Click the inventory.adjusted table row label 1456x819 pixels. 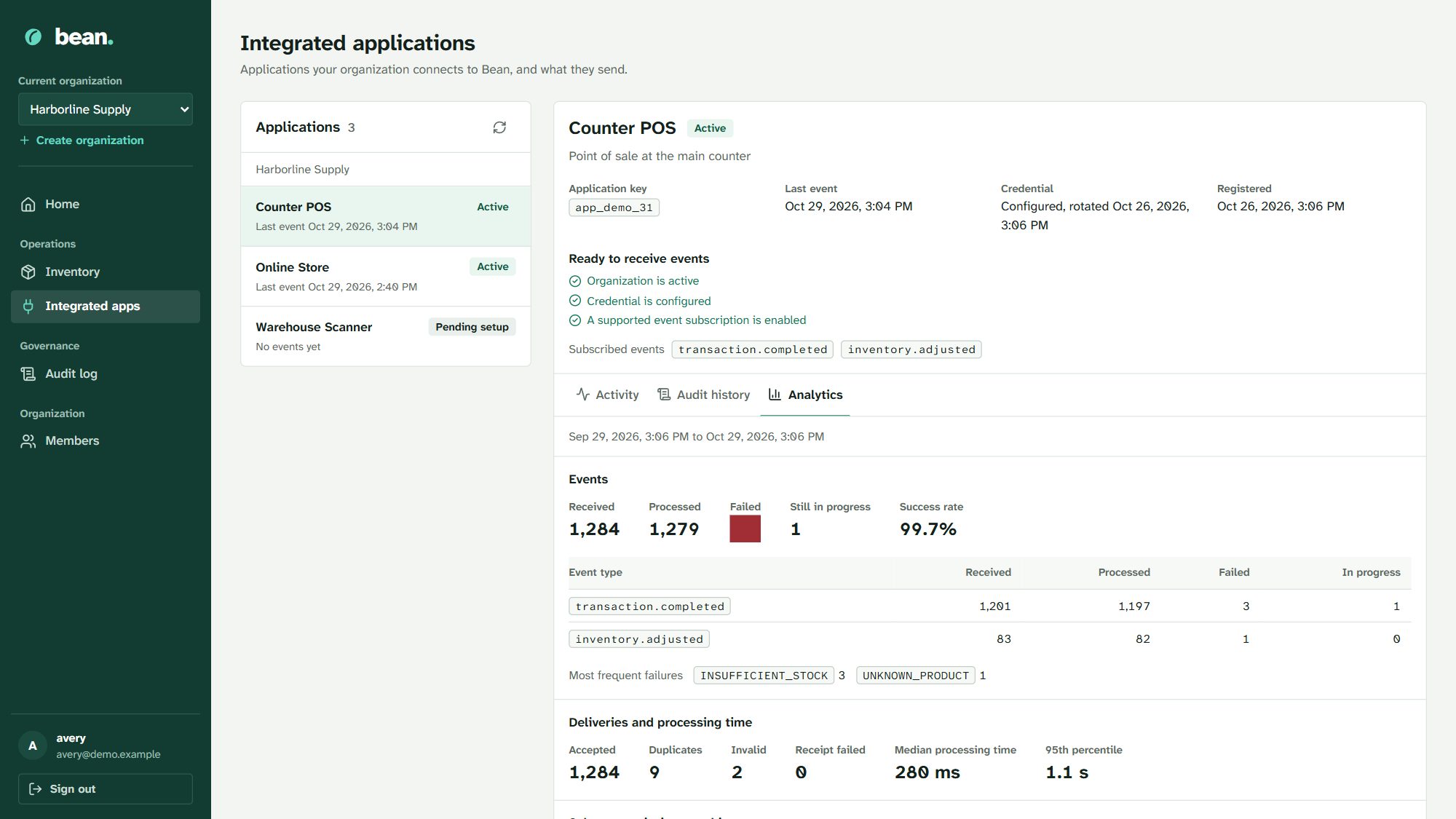point(639,639)
